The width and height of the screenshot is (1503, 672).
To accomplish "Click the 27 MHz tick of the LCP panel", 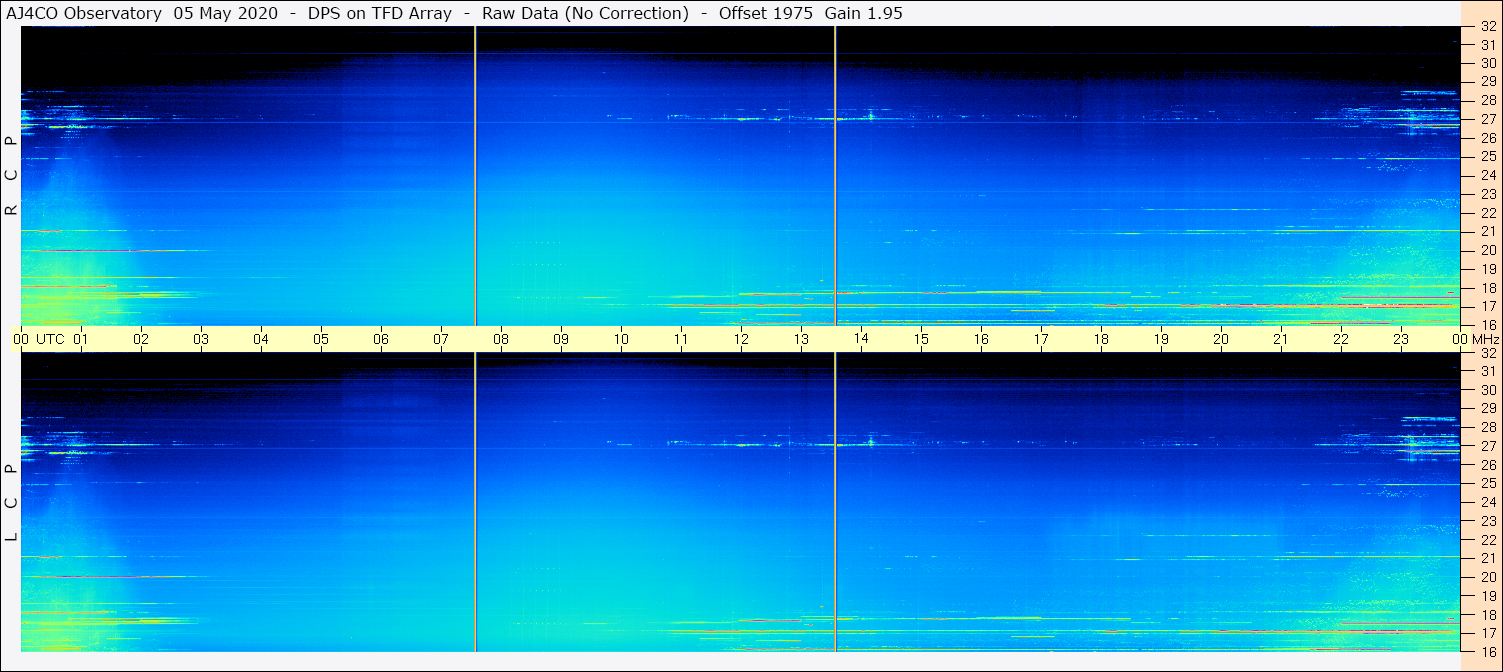I will coord(1488,447).
